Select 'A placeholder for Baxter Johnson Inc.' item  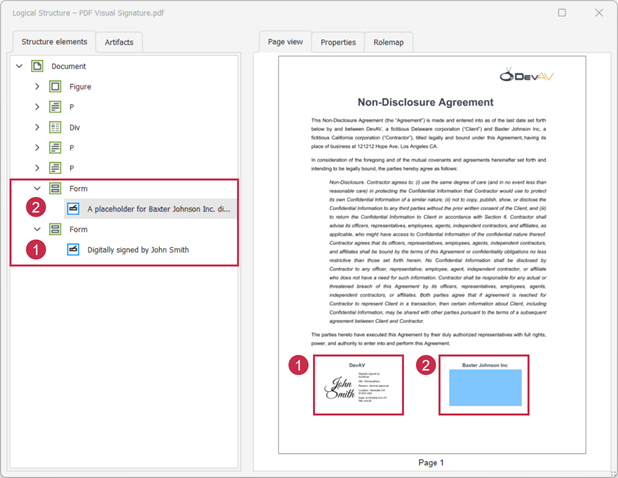pos(158,209)
